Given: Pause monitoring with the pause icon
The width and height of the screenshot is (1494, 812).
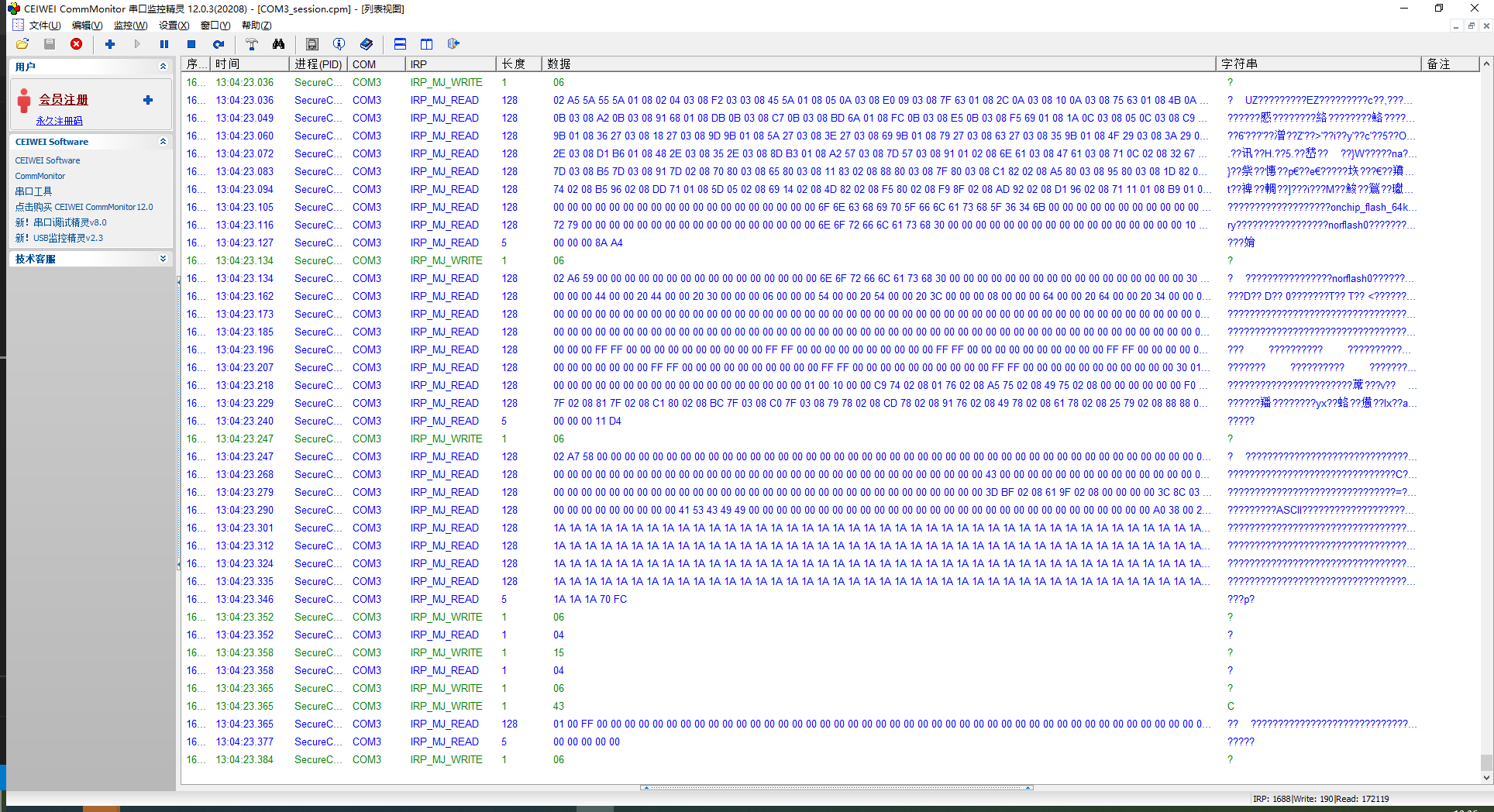Looking at the screenshot, I should [164, 44].
